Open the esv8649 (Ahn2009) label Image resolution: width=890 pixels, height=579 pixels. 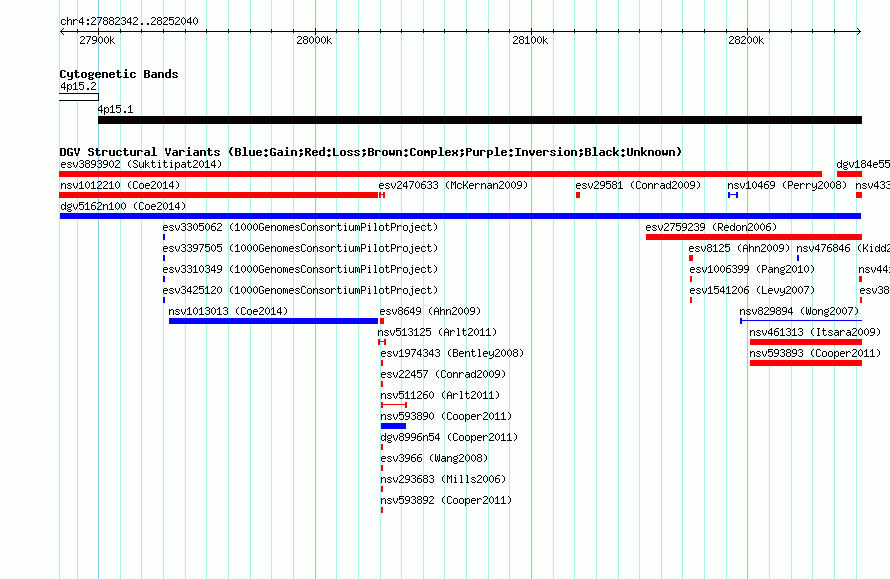pyautogui.click(x=430, y=311)
